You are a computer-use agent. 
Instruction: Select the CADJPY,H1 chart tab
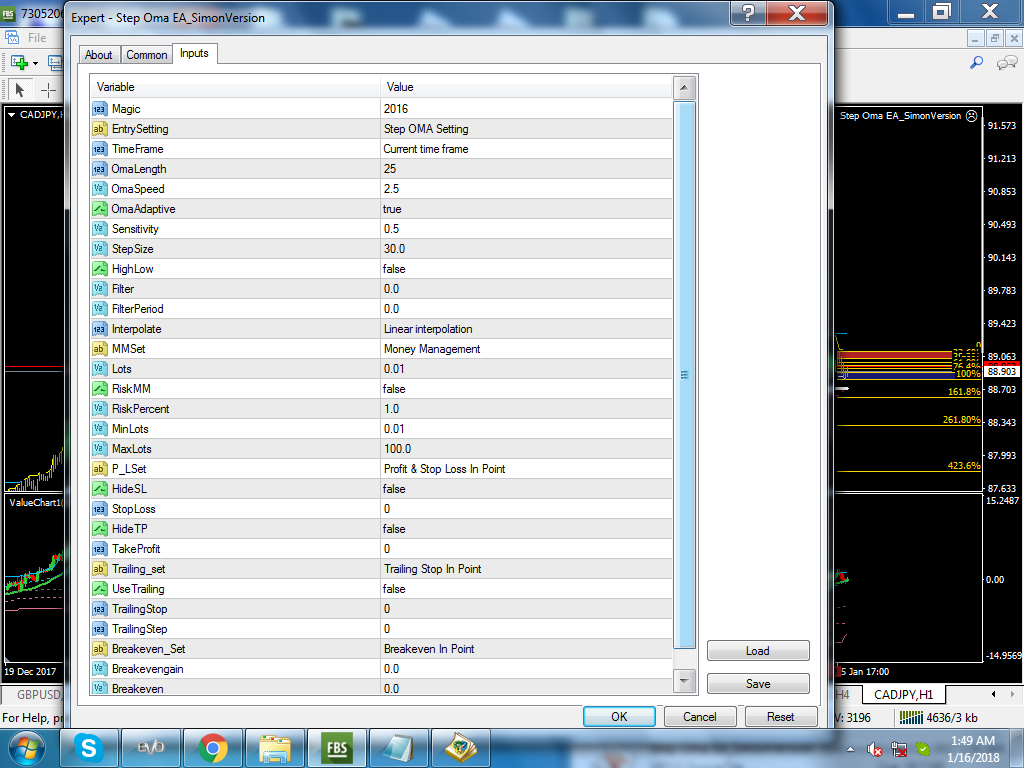[x=903, y=695]
